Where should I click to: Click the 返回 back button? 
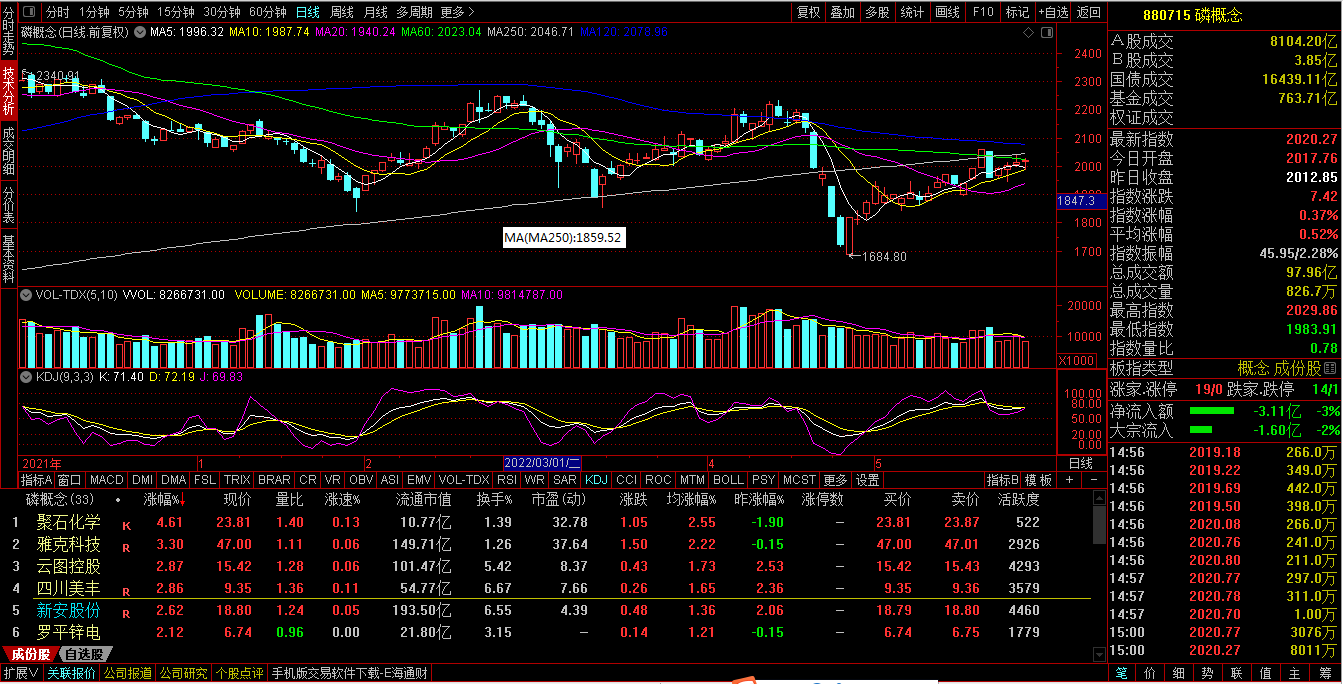pos(1088,12)
